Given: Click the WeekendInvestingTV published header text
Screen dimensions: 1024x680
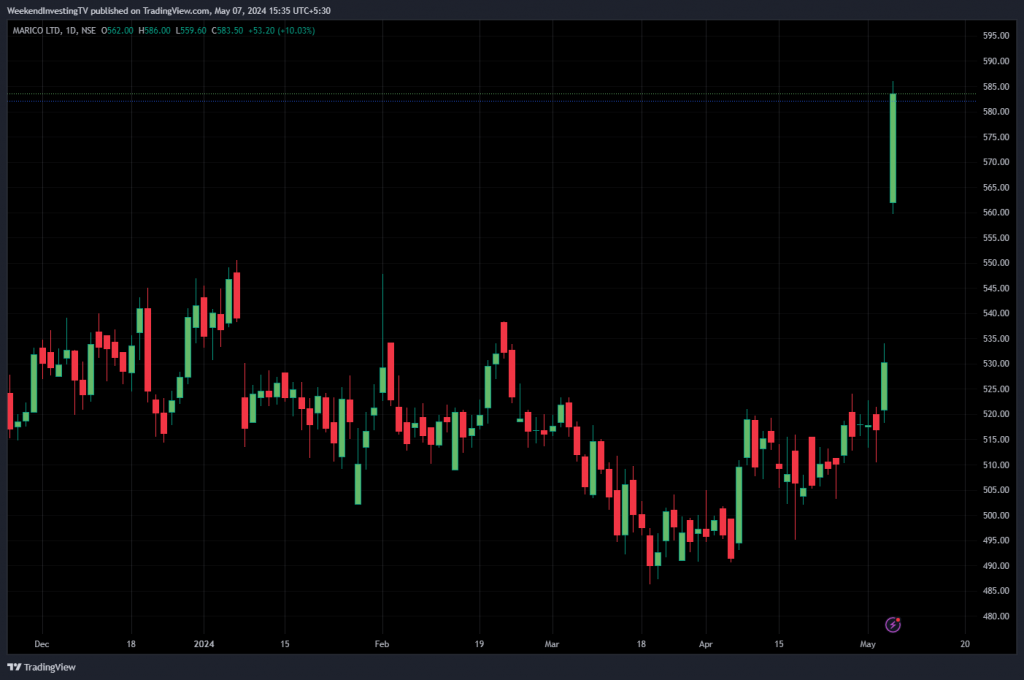Looking at the screenshot, I should [168, 10].
